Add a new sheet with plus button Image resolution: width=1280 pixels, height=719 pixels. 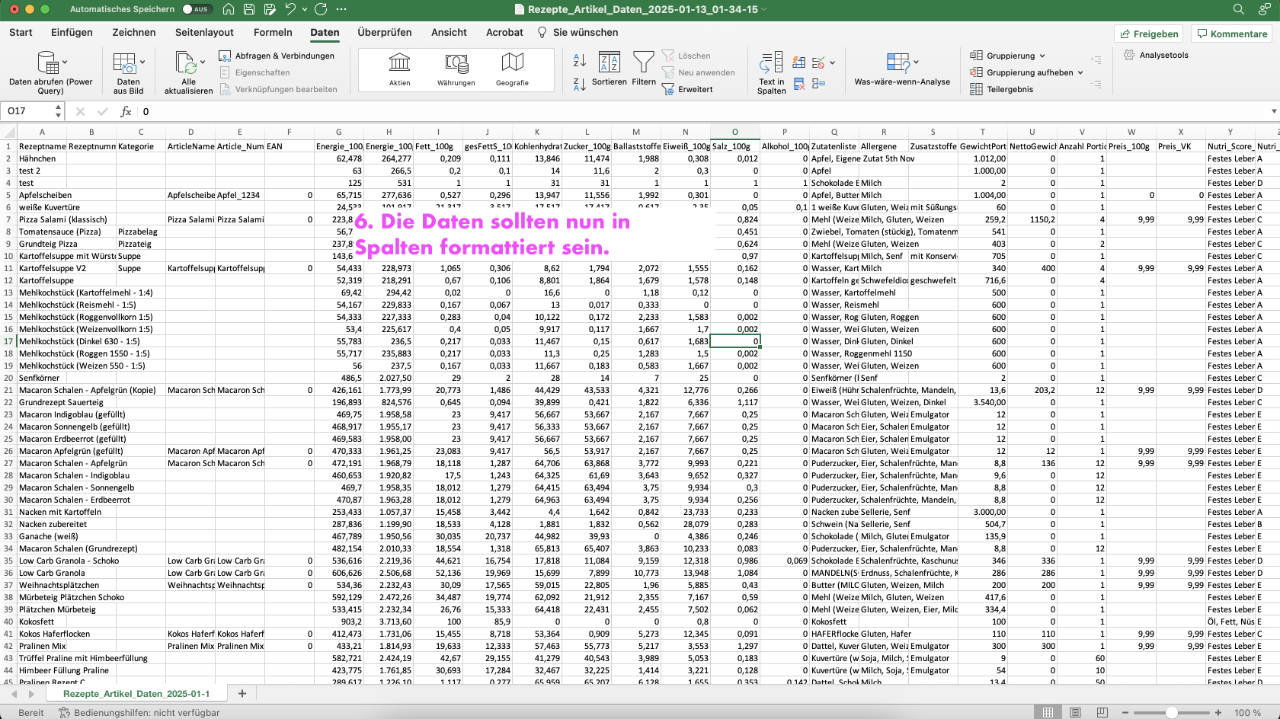[241, 693]
